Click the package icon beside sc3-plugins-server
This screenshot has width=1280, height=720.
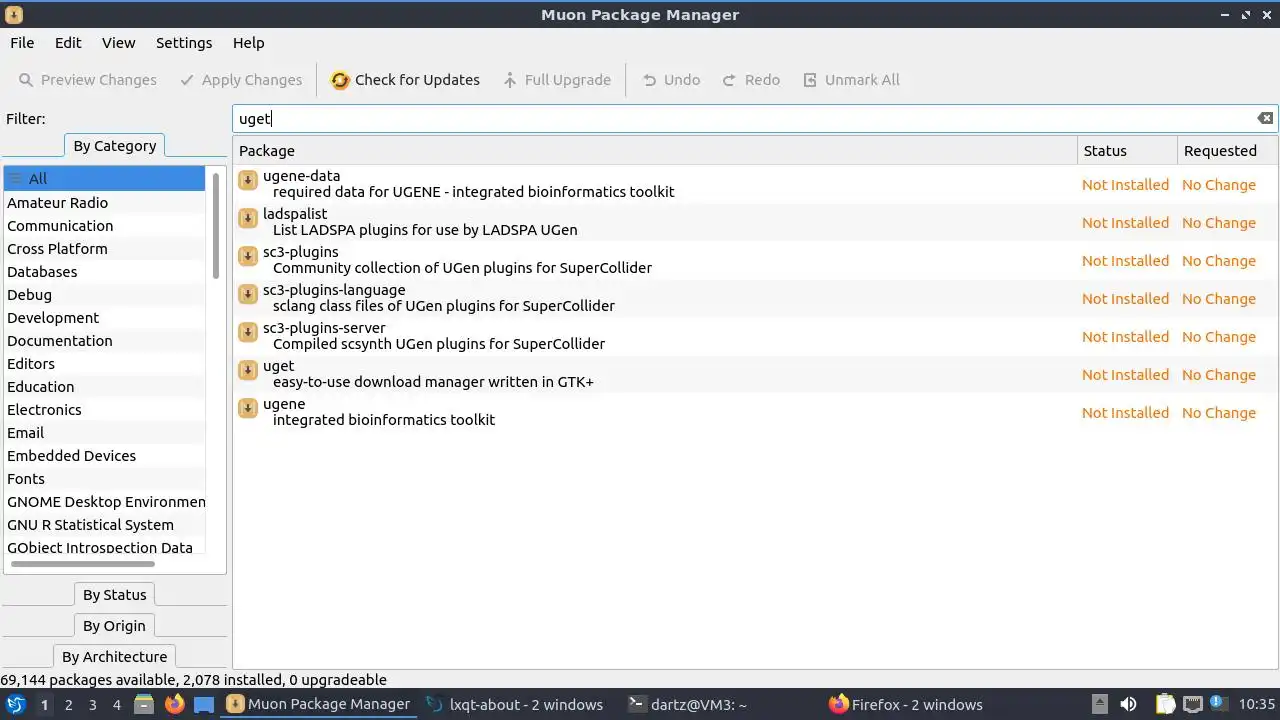click(x=248, y=332)
